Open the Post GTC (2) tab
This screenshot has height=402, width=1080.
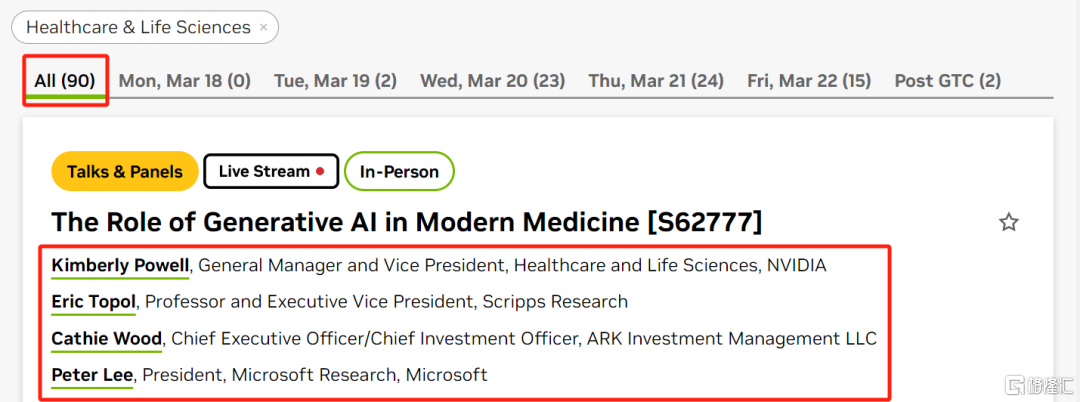(947, 81)
